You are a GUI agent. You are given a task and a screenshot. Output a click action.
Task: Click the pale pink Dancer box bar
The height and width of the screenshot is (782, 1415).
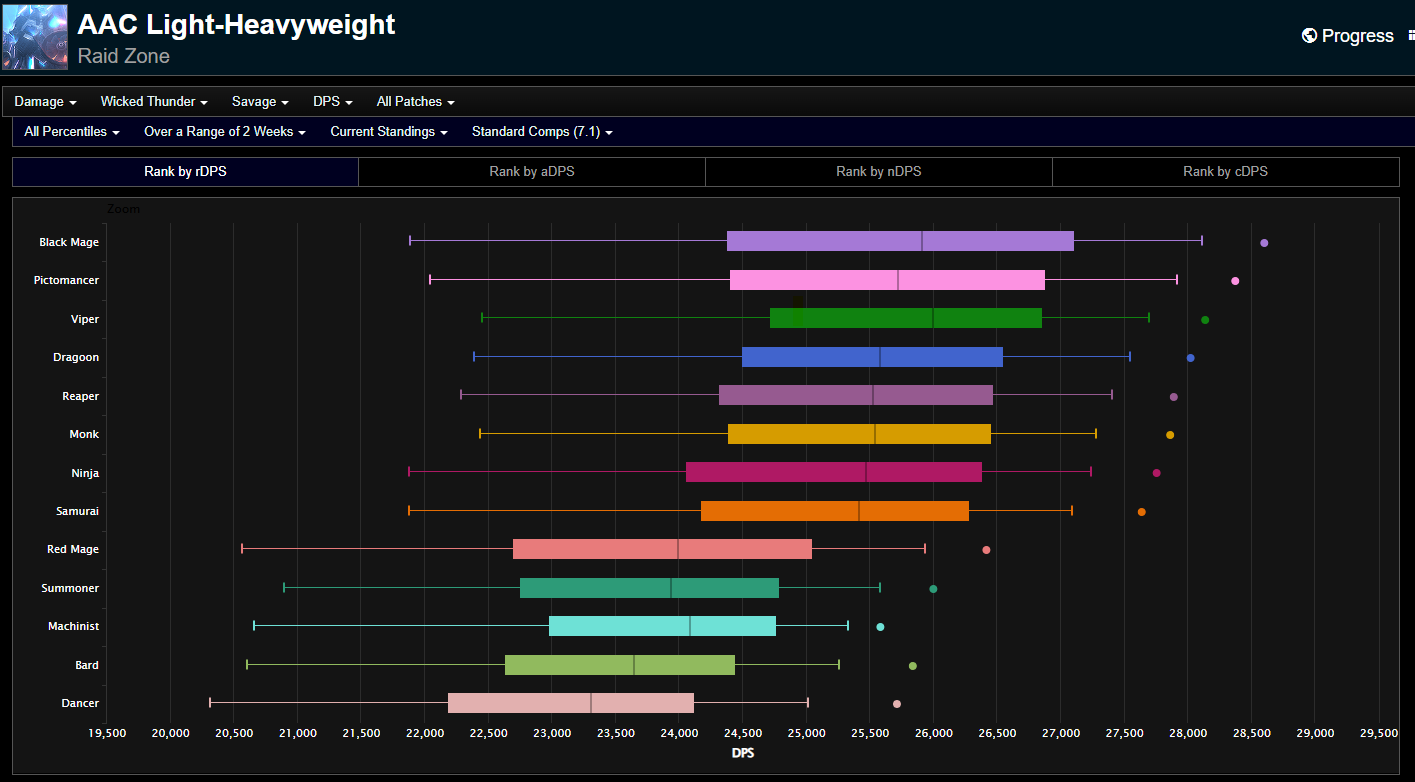[x=571, y=703]
